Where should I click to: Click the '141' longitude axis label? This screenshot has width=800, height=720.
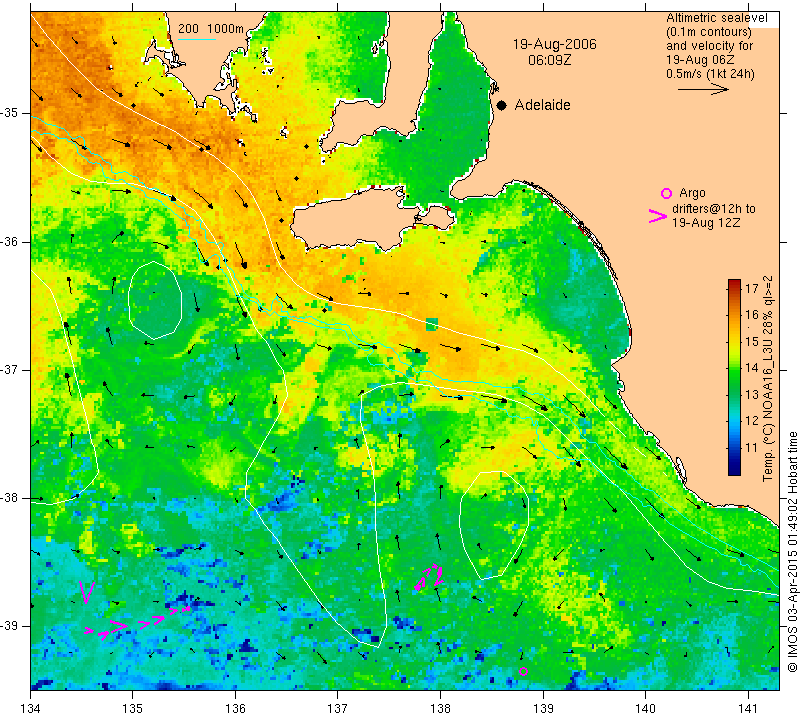[748, 708]
